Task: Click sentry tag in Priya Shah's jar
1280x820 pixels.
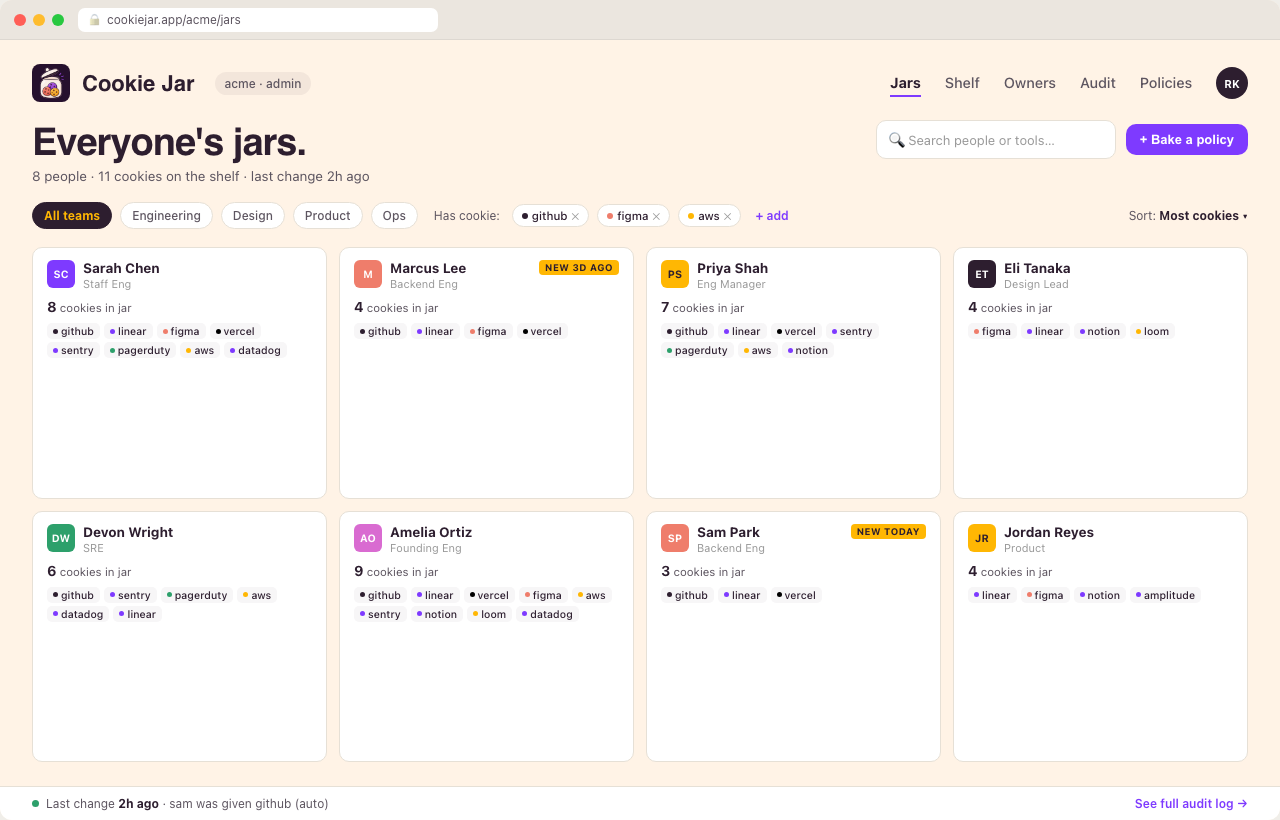Action: [852, 331]
